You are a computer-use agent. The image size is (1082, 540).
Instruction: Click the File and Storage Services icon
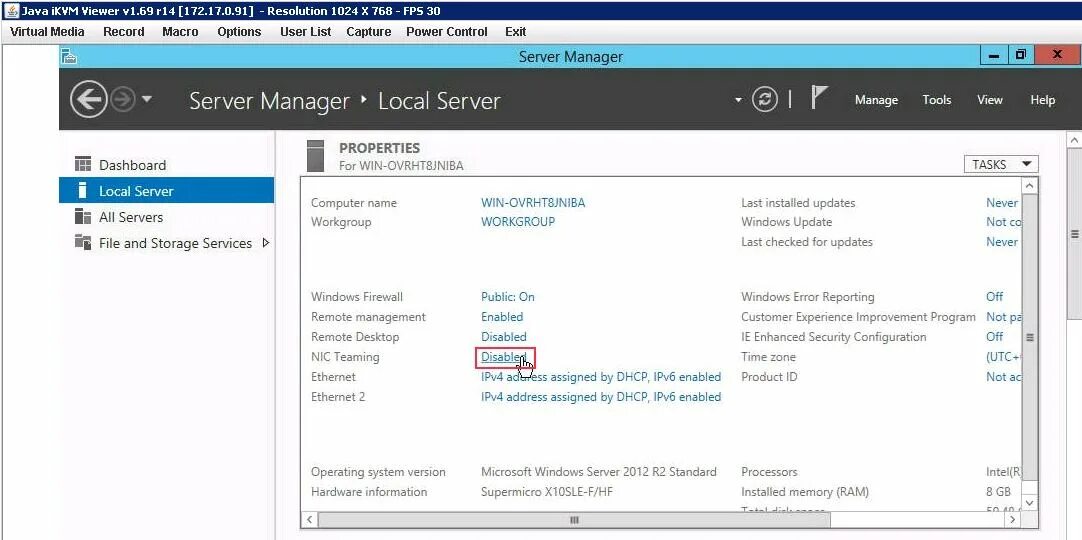click(83, 242)
